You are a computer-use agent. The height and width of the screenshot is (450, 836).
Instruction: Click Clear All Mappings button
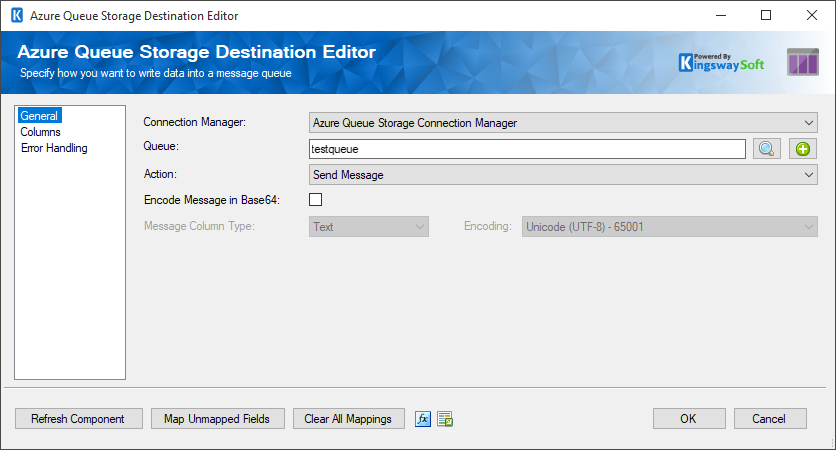(x=348, y=419)
